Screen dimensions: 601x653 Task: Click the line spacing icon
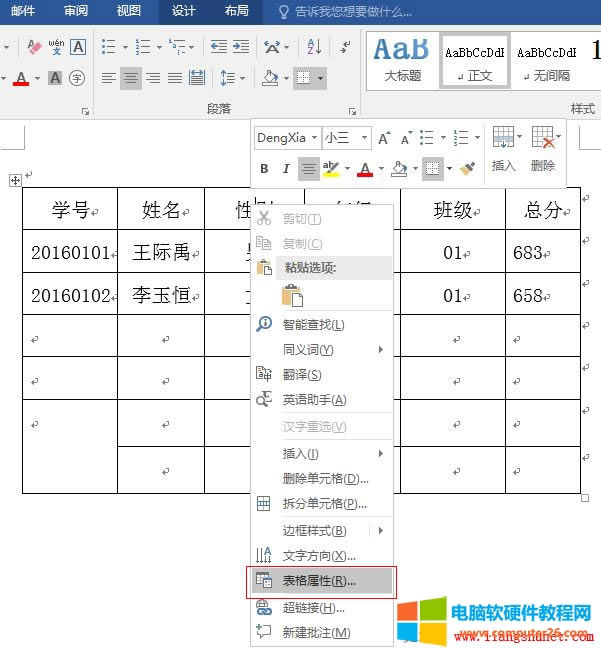227,78
